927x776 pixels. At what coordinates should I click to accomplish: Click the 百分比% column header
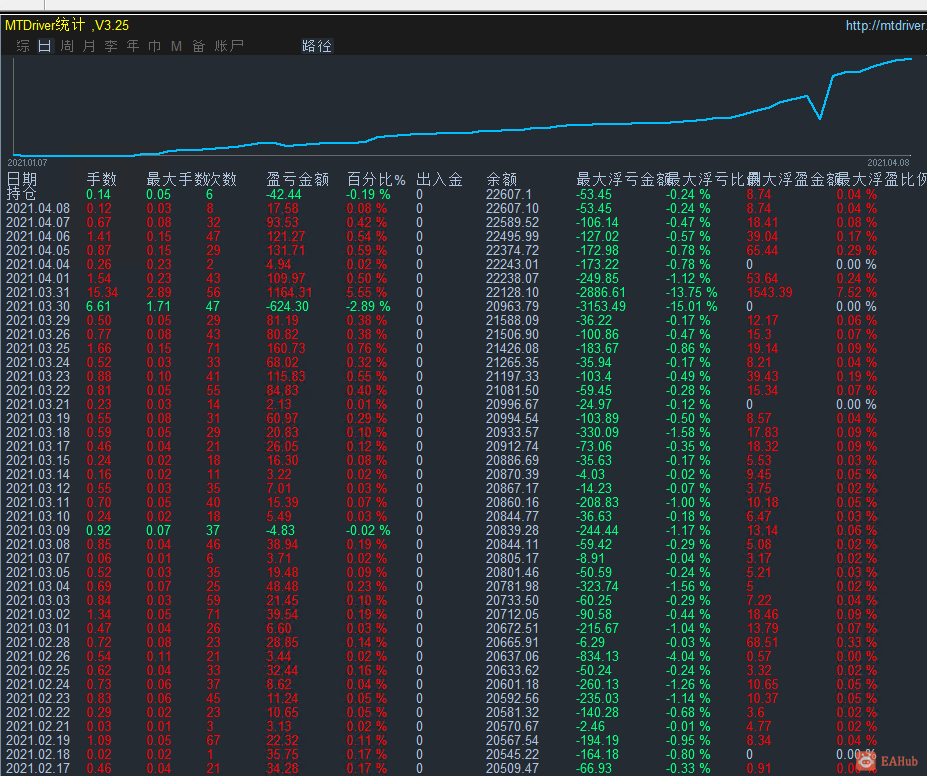click(x=376, y=179)
